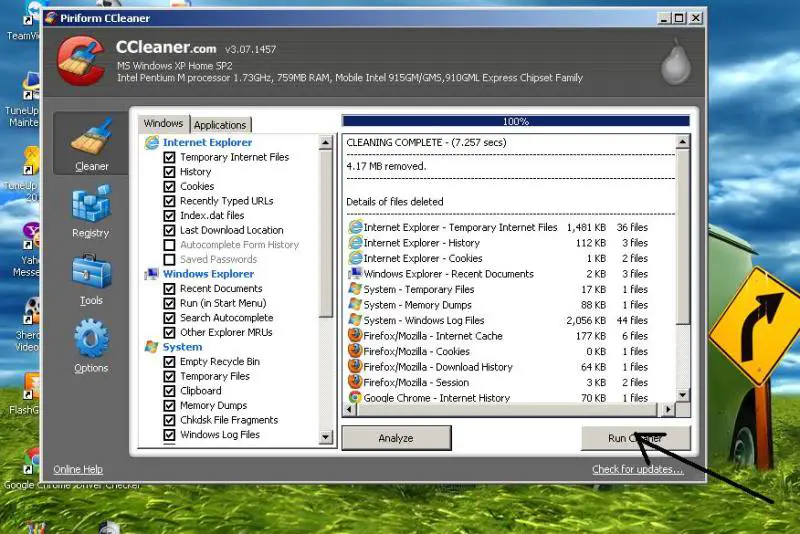
Task: Click the Internet Explorer category icon
Action: (x=152, y=142)
